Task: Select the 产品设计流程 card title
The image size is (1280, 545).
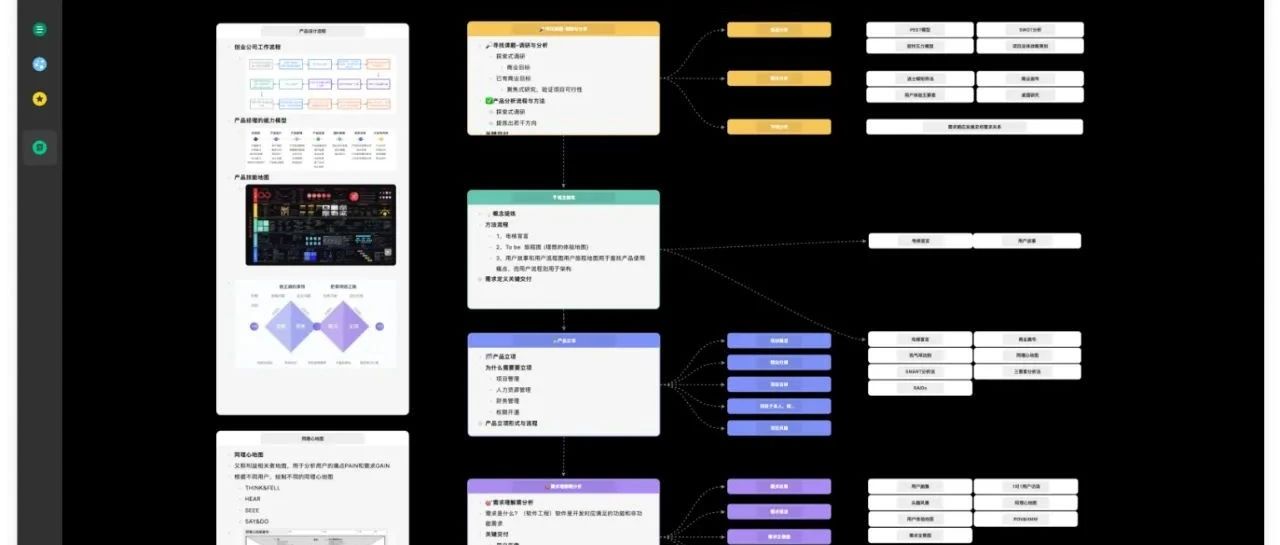Action: 312,31
